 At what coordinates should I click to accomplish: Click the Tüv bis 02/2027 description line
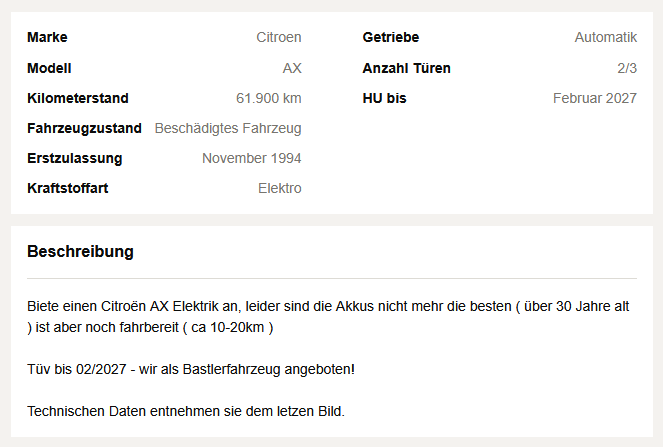191,369
